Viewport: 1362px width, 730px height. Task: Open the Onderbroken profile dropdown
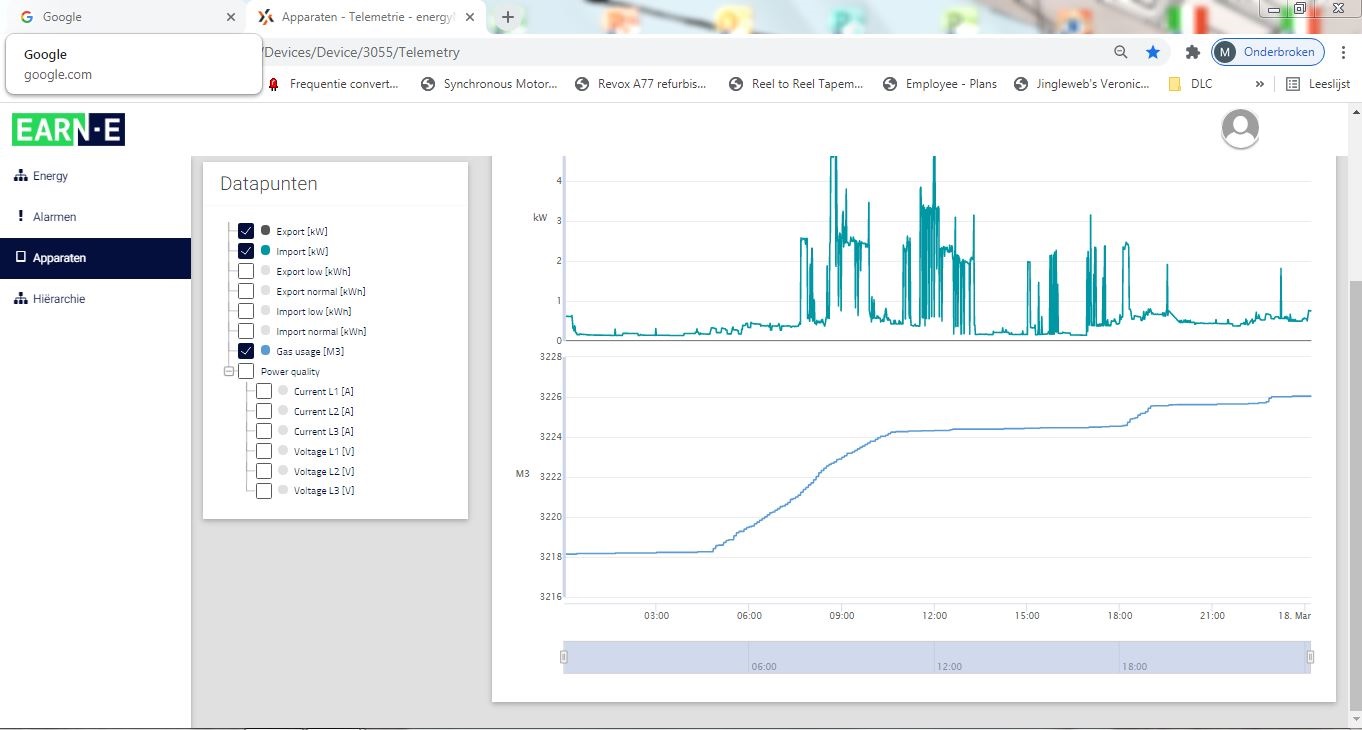[x=1268, y=52]
